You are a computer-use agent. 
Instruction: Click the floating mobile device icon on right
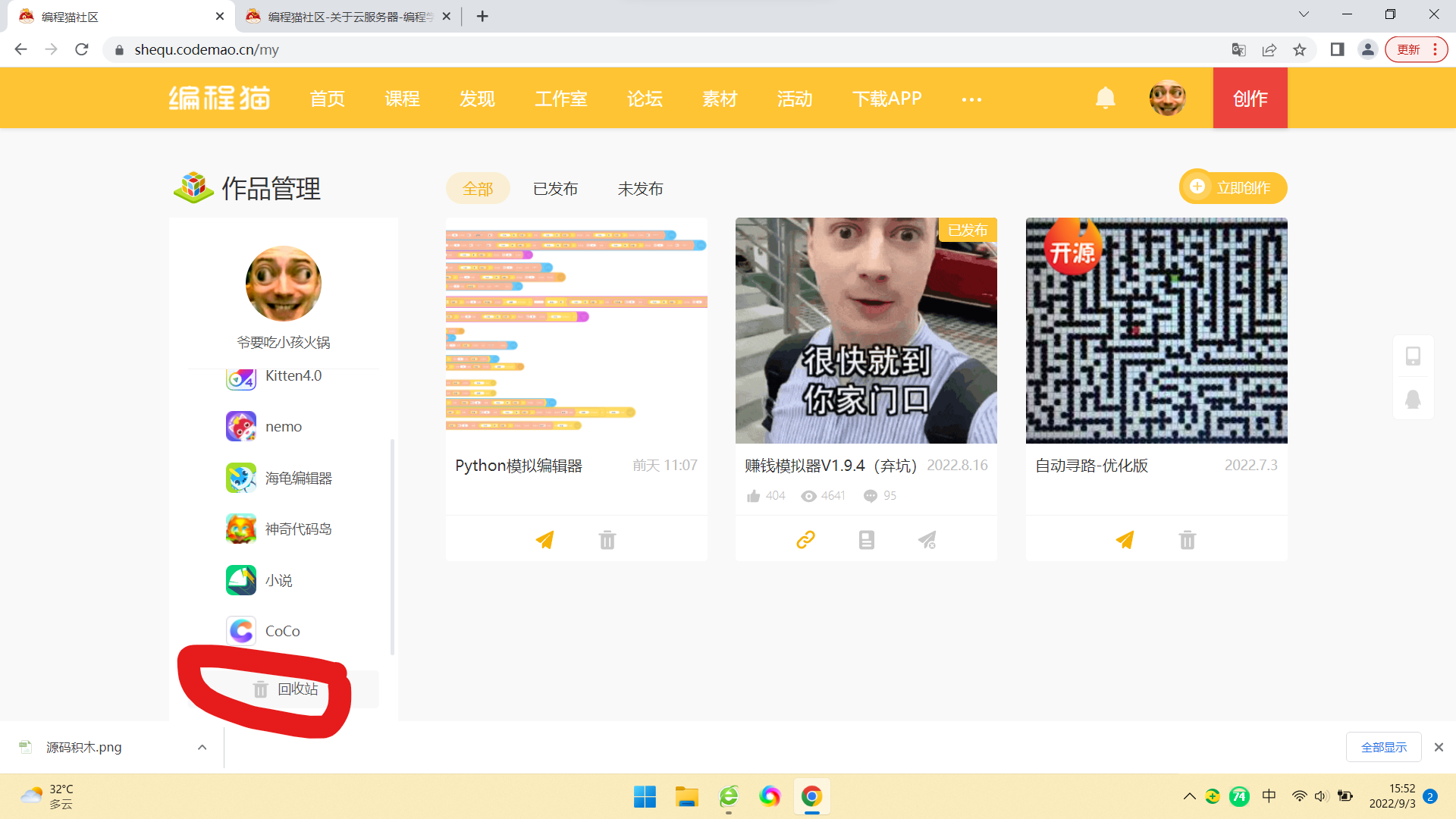(x=1413, y=356)
